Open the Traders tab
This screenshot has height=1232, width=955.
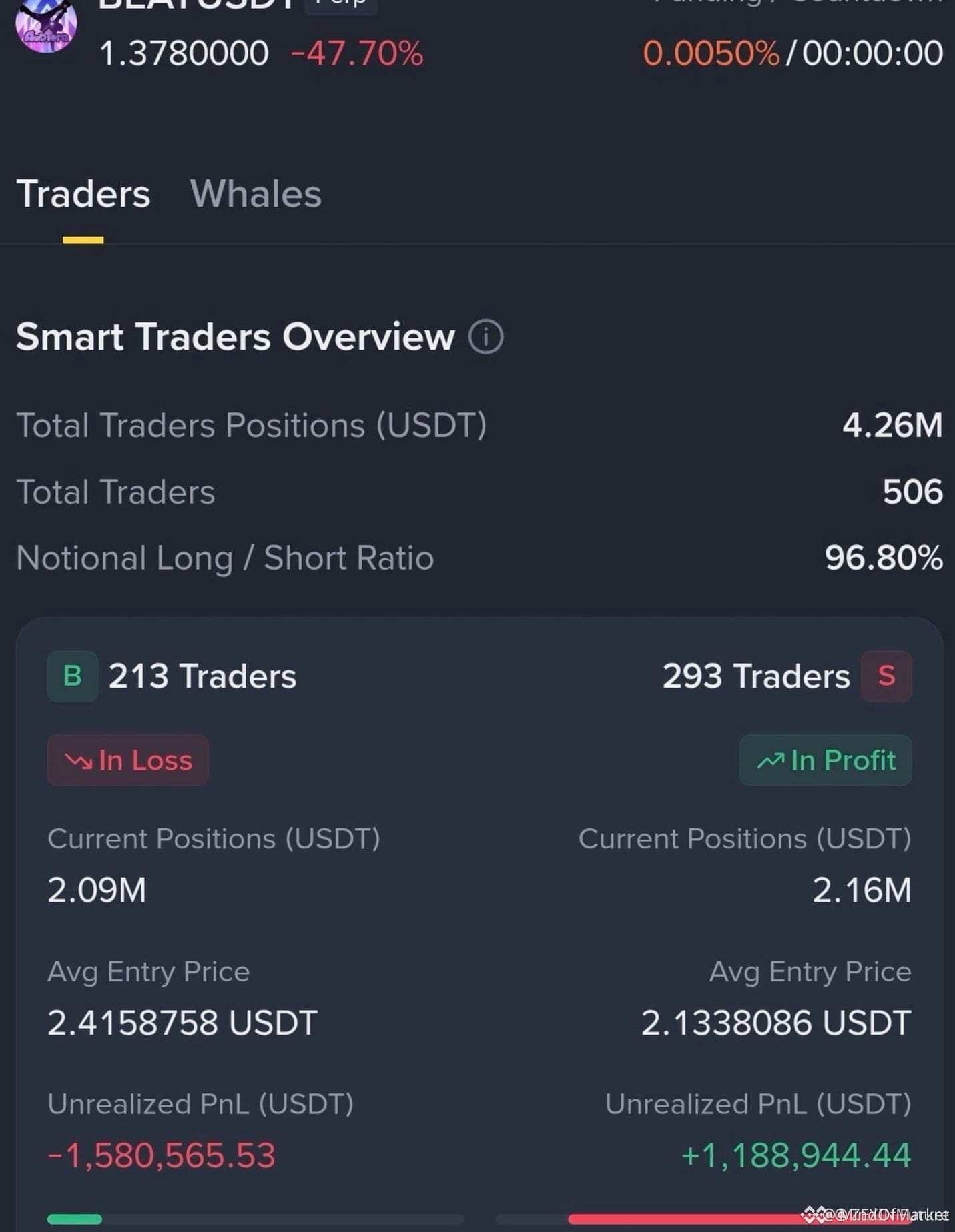point(83,194)
